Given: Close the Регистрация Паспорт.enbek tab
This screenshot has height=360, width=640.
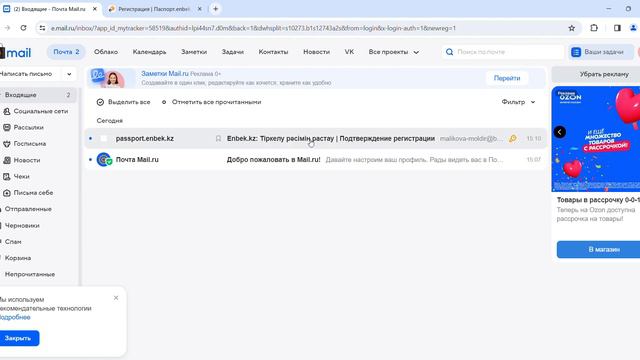Looking at the screenshot, I should [x=200, y=9].
